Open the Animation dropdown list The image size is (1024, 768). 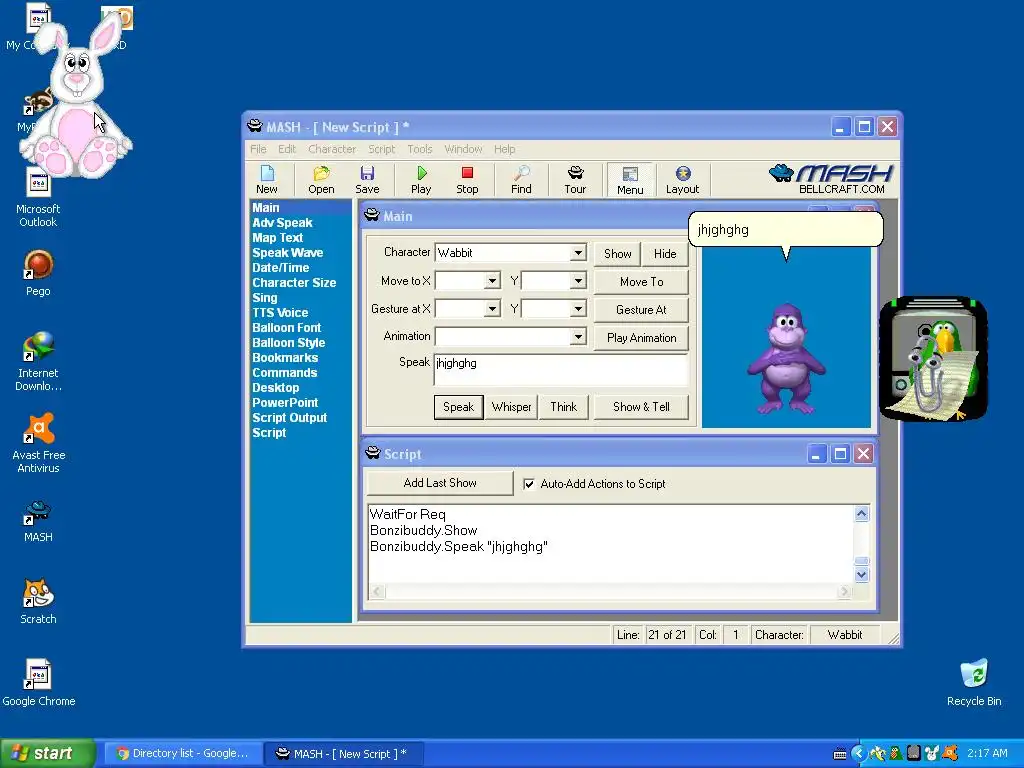pyautogui.click(x=578, y=336)
